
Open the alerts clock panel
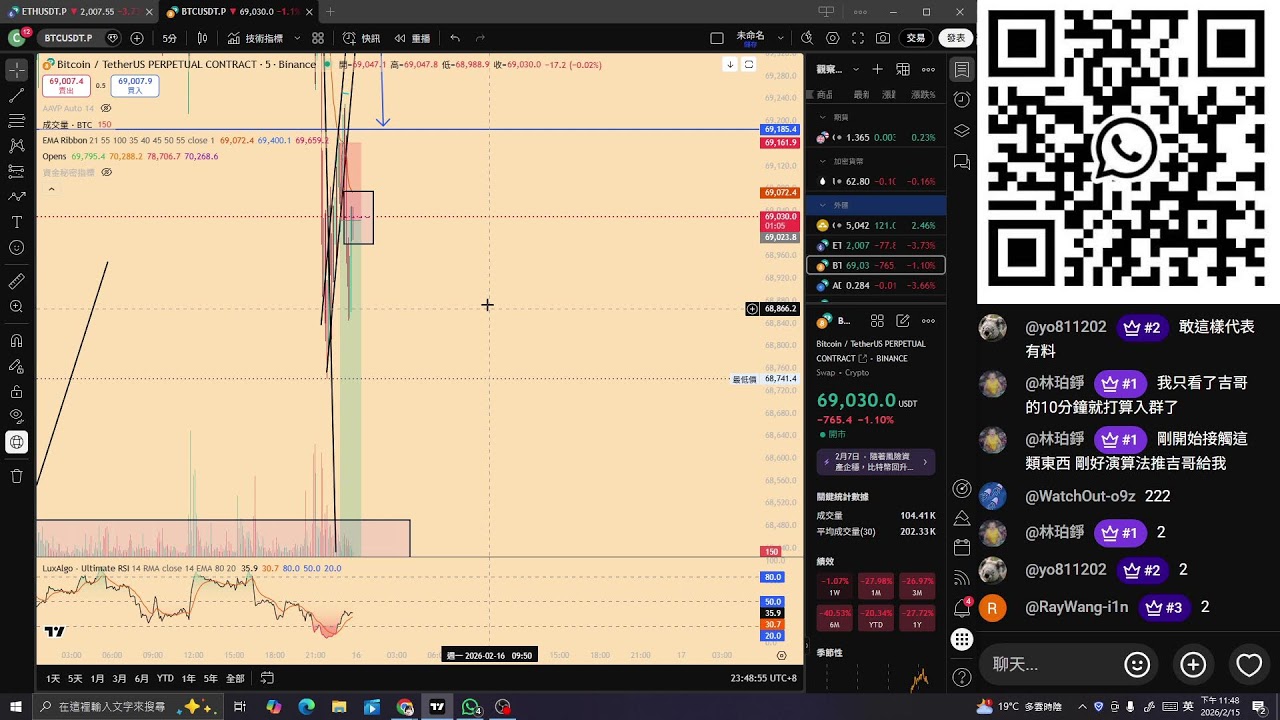962,100
